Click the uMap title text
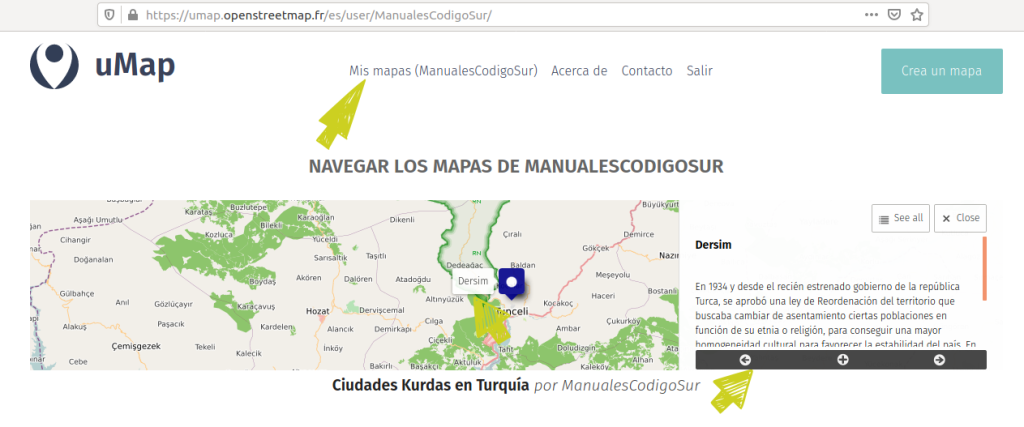The image size is (1024, 427). click(x=135, y=65)
